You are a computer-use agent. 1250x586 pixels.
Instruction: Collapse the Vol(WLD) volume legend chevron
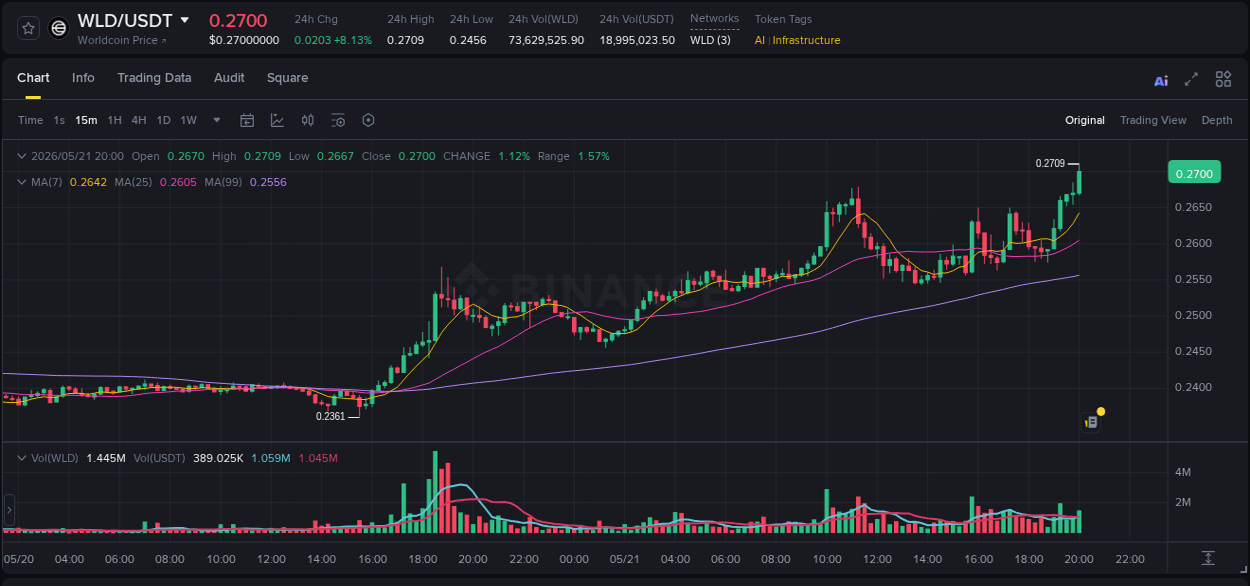tap(22, 458)
